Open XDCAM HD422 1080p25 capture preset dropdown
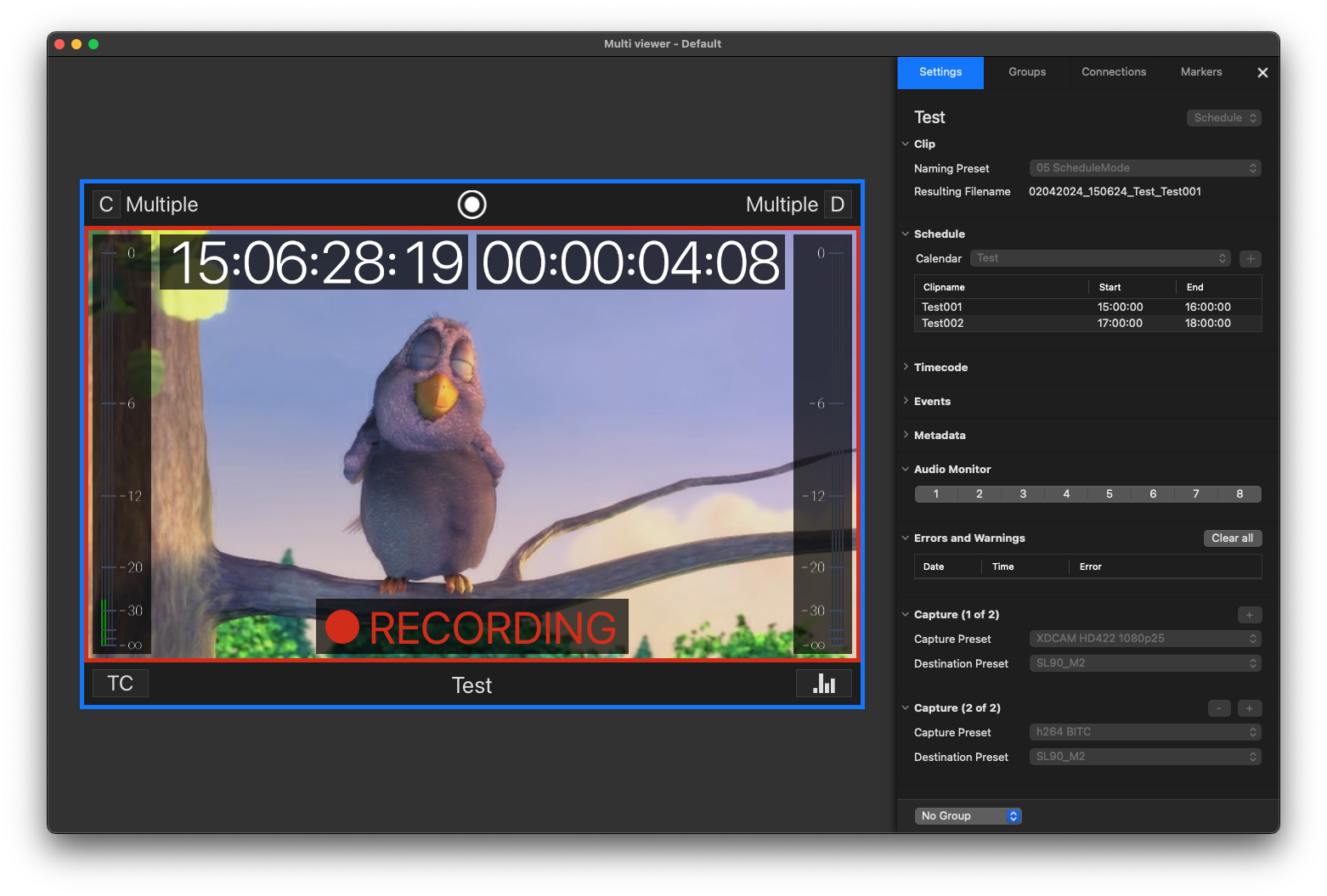Image resolution: width=1327 pixels, height=896 pixels. (x=1145, y=639)
